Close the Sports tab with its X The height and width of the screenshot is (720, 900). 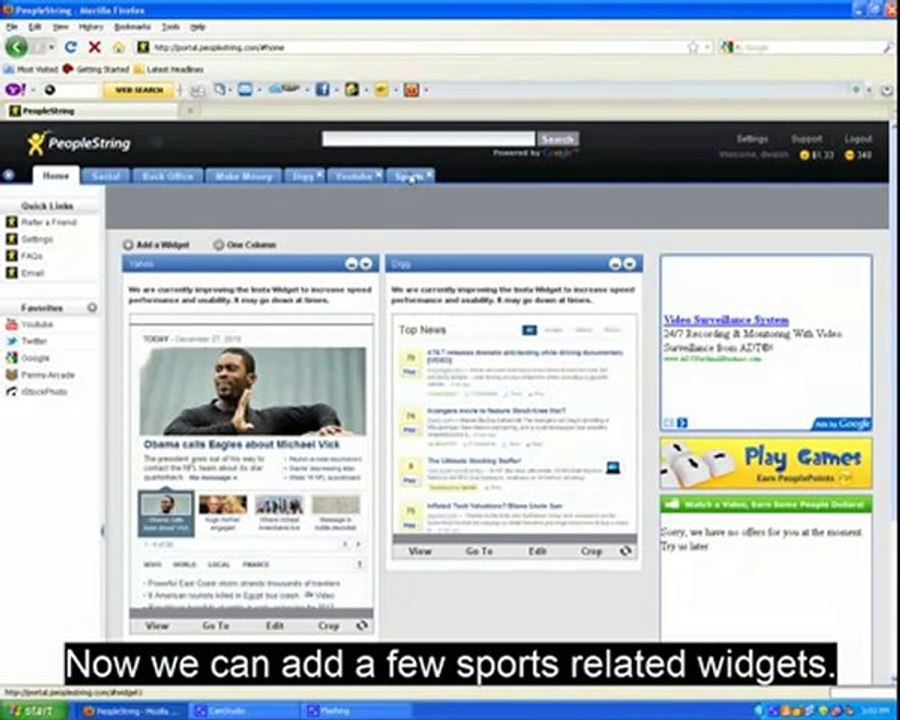coord(429,173)
